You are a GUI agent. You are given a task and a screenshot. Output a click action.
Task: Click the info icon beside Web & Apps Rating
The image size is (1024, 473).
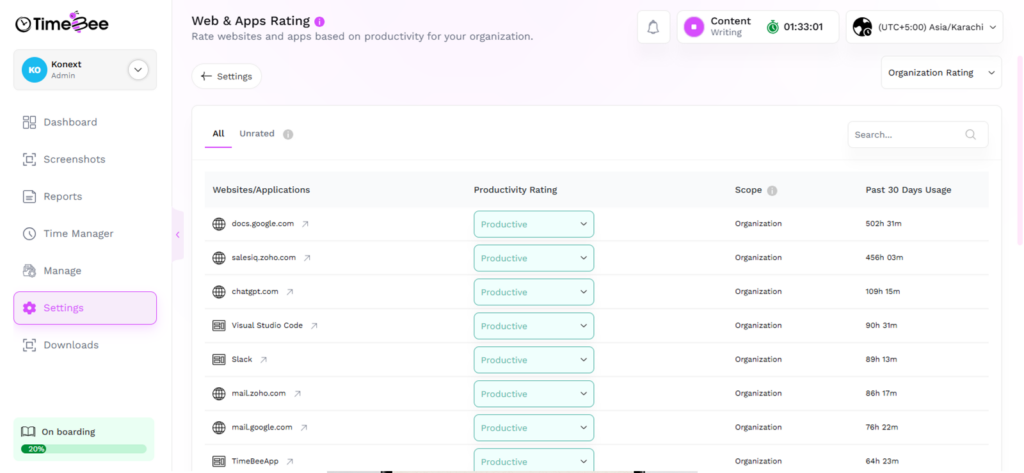click(x=319, y=22)
